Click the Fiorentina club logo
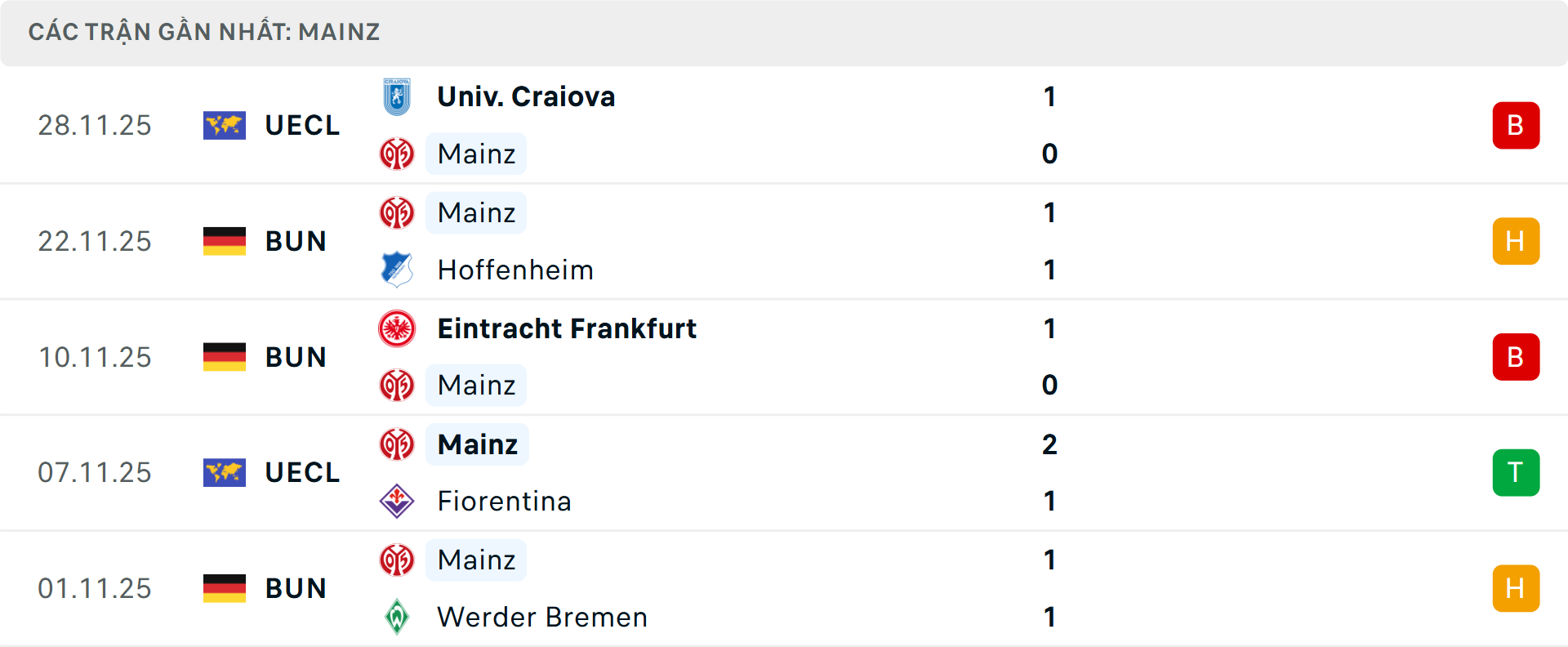The image size is (1568, 647). pos(397,501)
